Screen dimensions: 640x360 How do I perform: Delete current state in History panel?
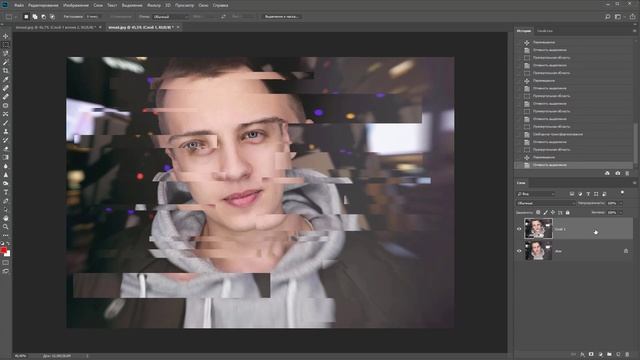(627, 173)
